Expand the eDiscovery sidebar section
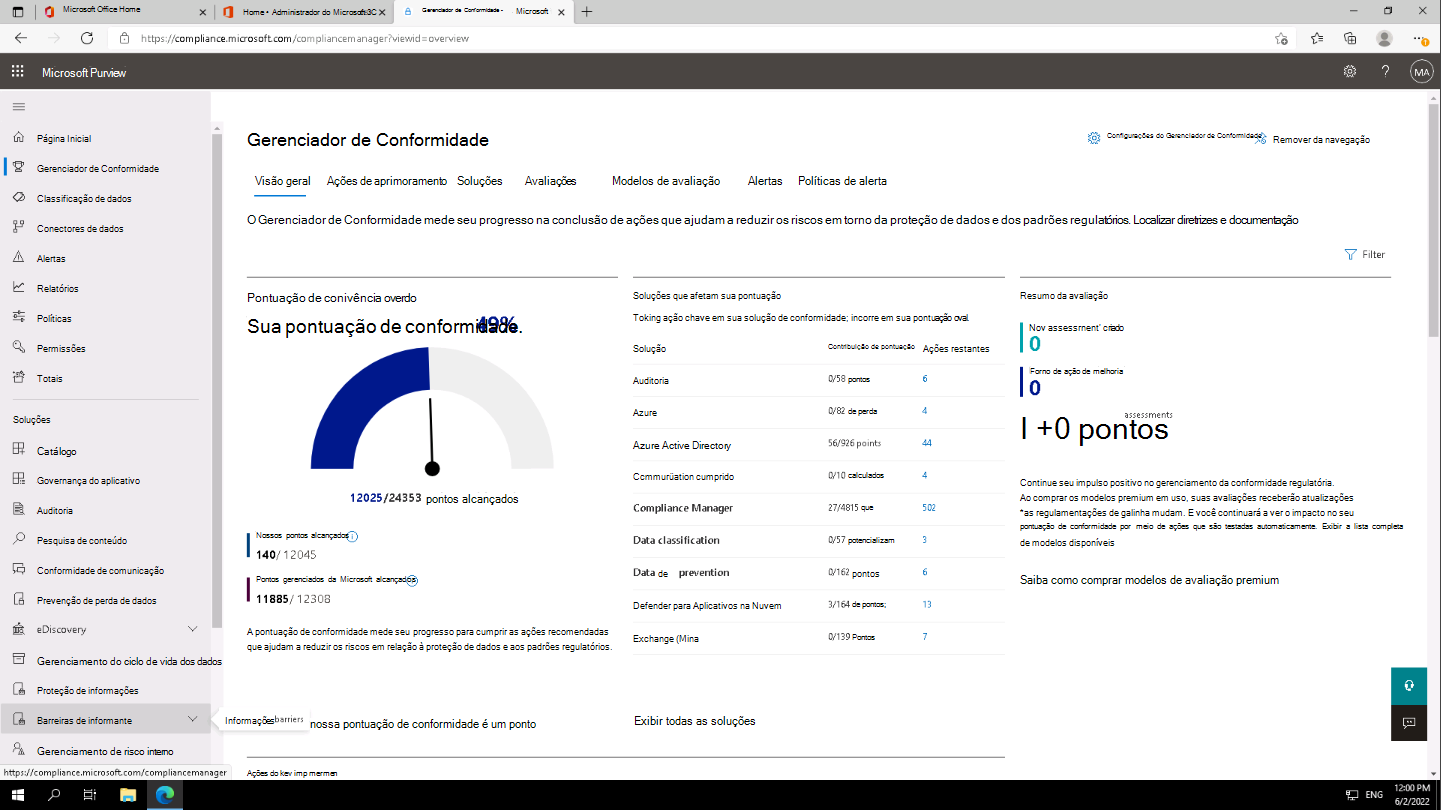Viewport: 1441px width, 810px height. [193, 629]
